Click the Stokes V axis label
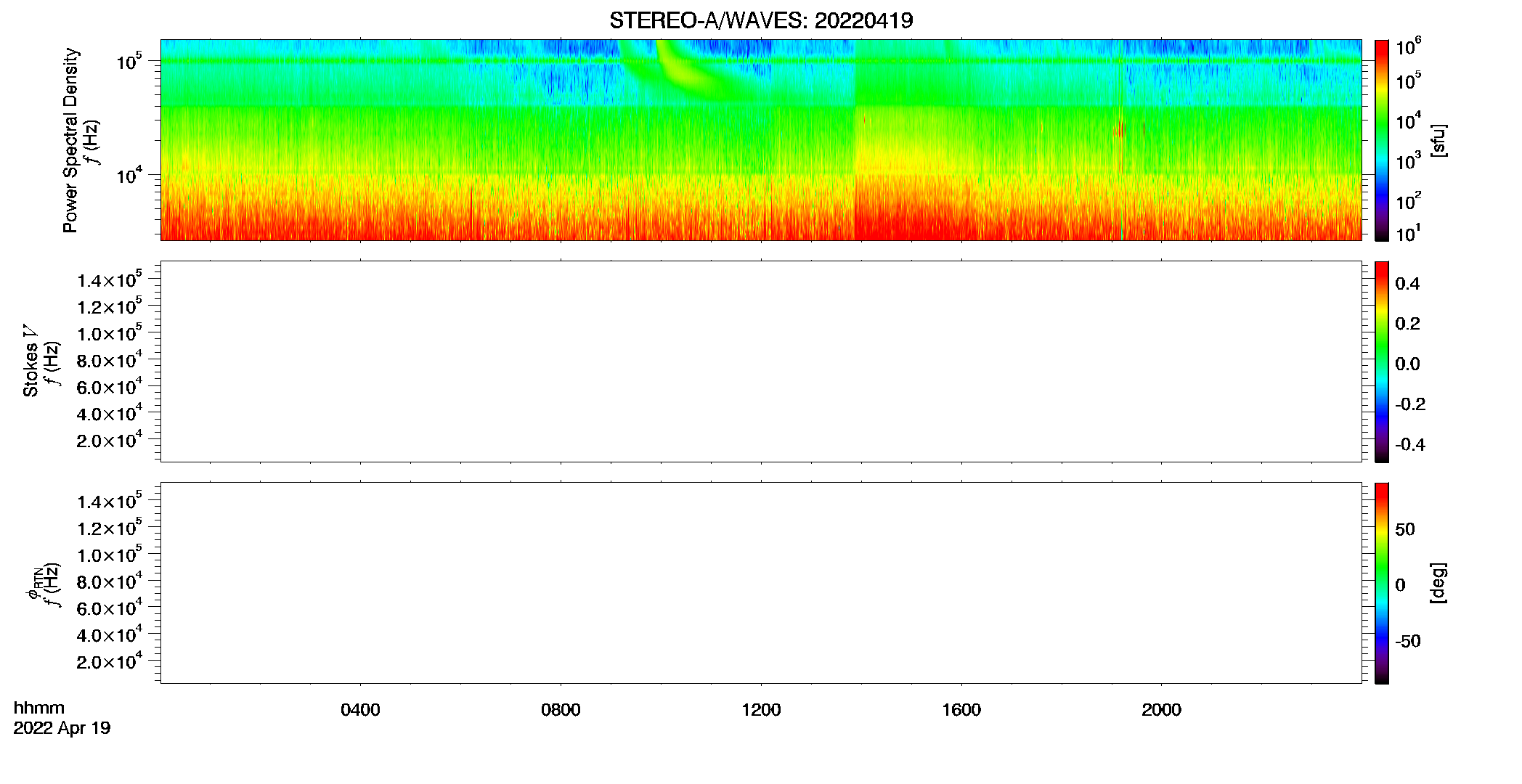Viewport: 1522px width, 784px height. (30, 361)
